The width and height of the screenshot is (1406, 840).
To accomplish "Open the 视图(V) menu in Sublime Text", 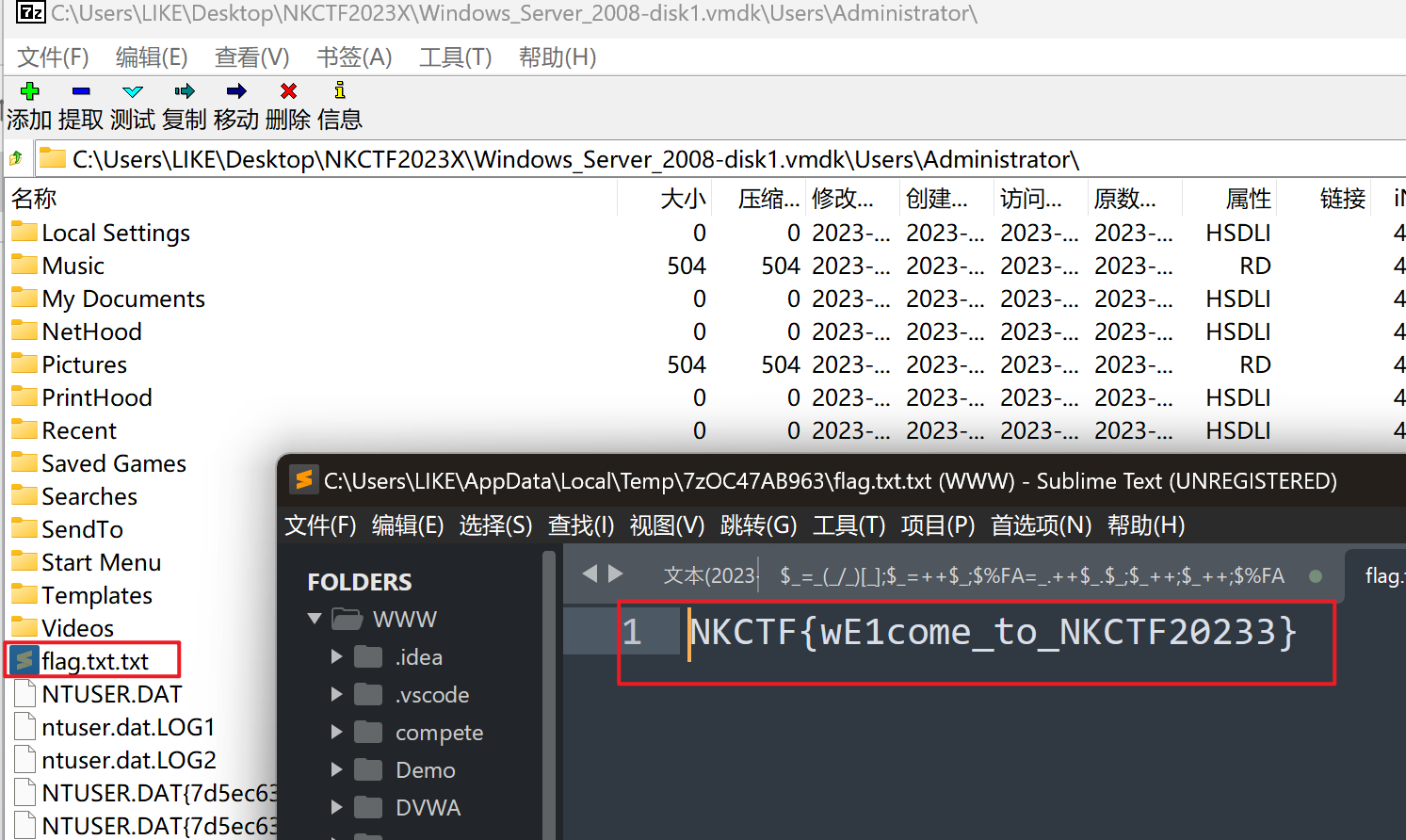I will pos(667,525).
